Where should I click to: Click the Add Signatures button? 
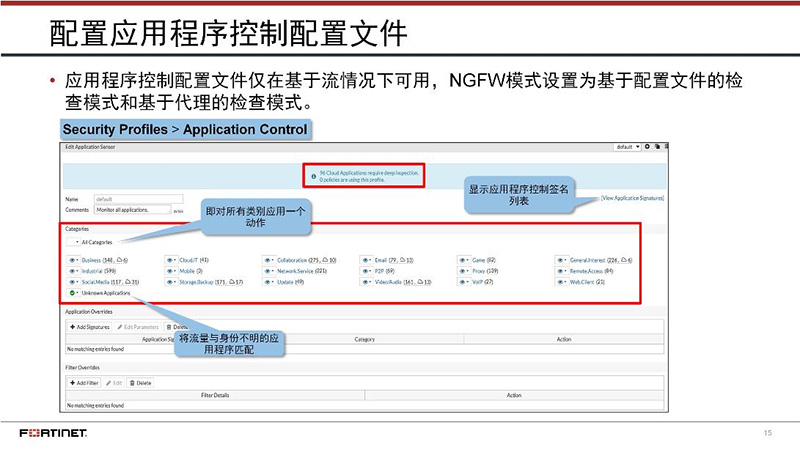pos(90,327)
